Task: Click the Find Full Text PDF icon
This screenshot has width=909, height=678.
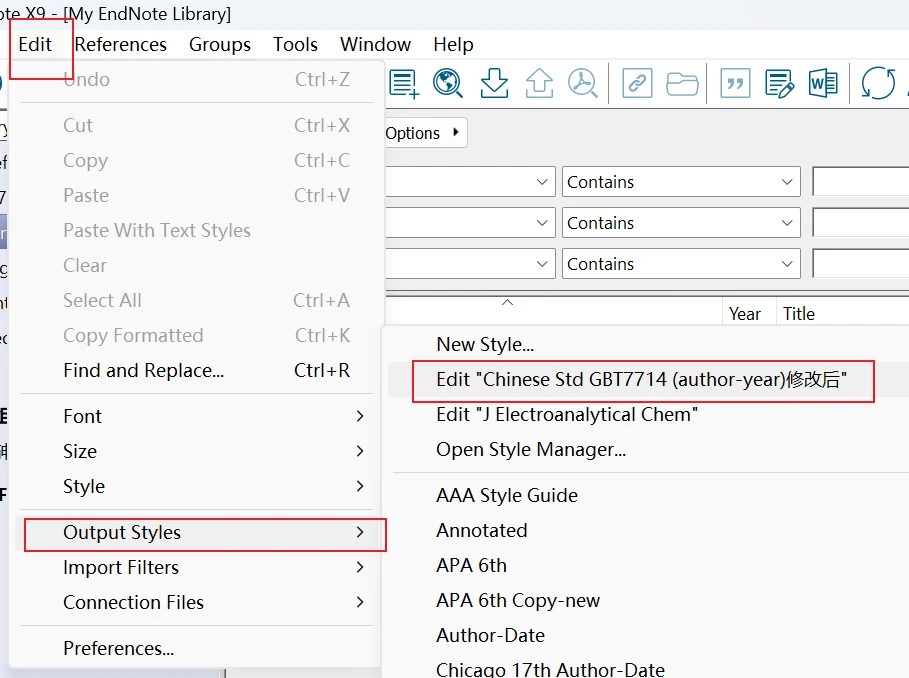Action: coord(583,83)
